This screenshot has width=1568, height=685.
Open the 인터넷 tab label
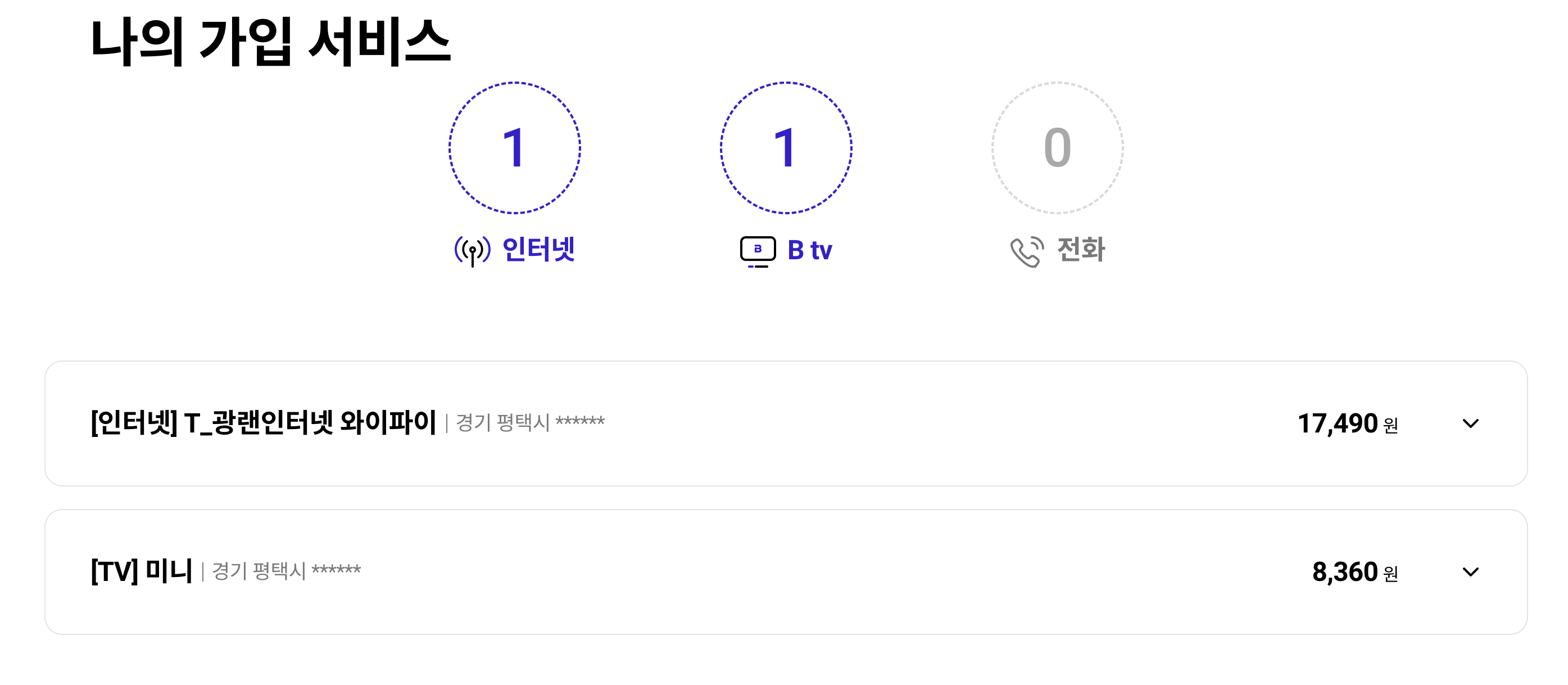539,250
